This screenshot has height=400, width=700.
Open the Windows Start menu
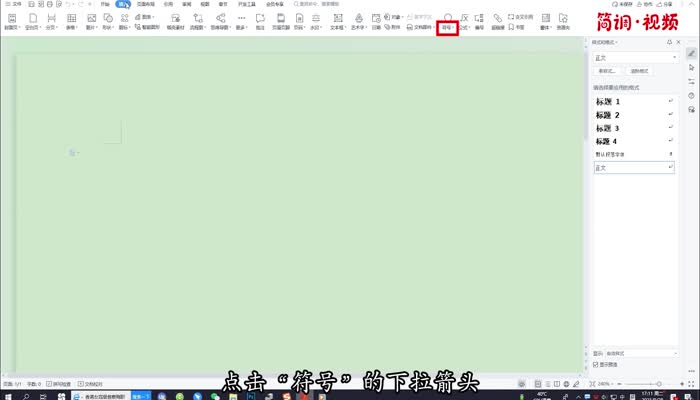(x=7, y=395)
